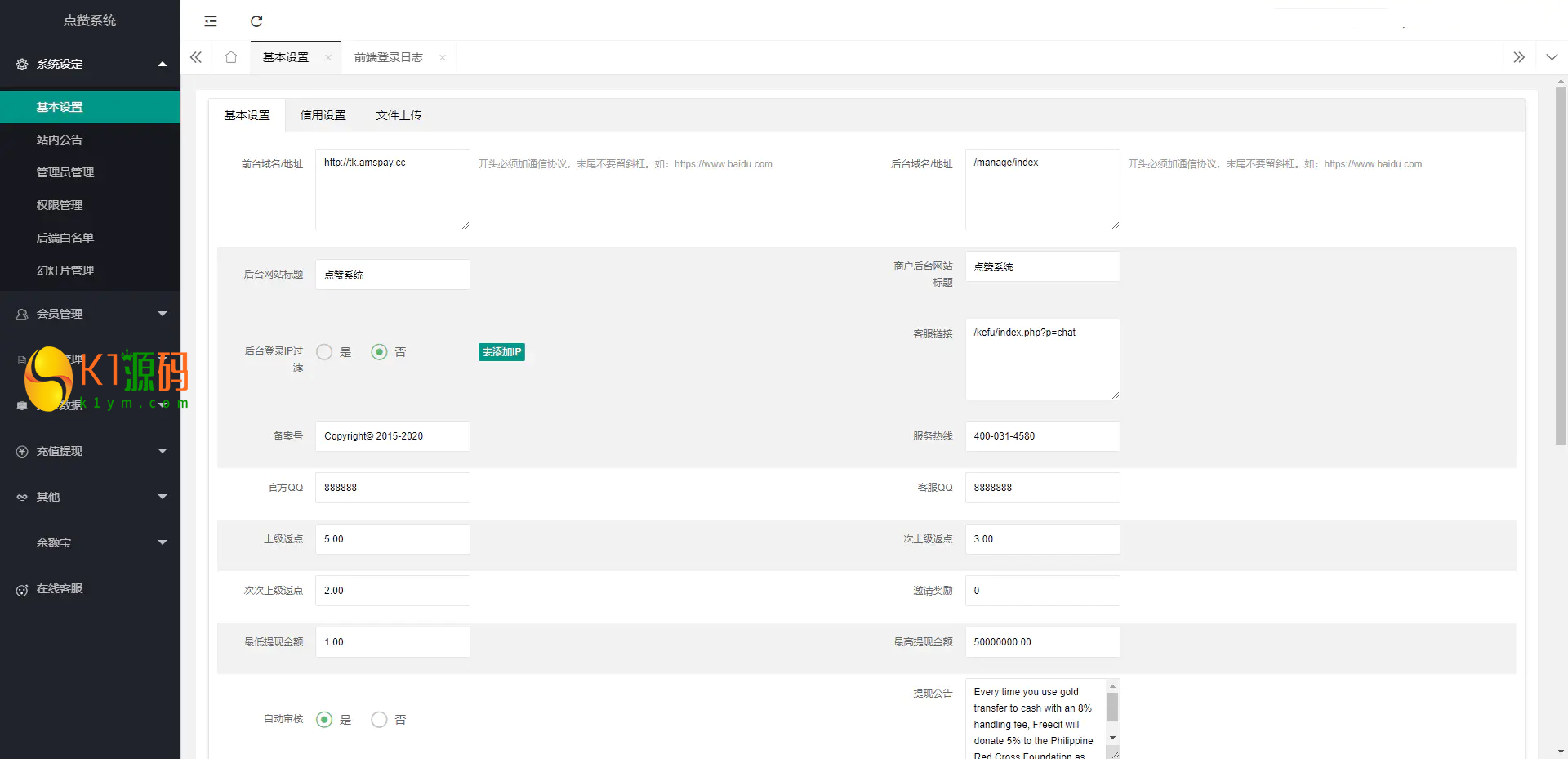Image resolution: width=1568 pixels, height=759 pixels.
Task: Click the 最低提现金额 input field
Action: (x=393, y=642)
